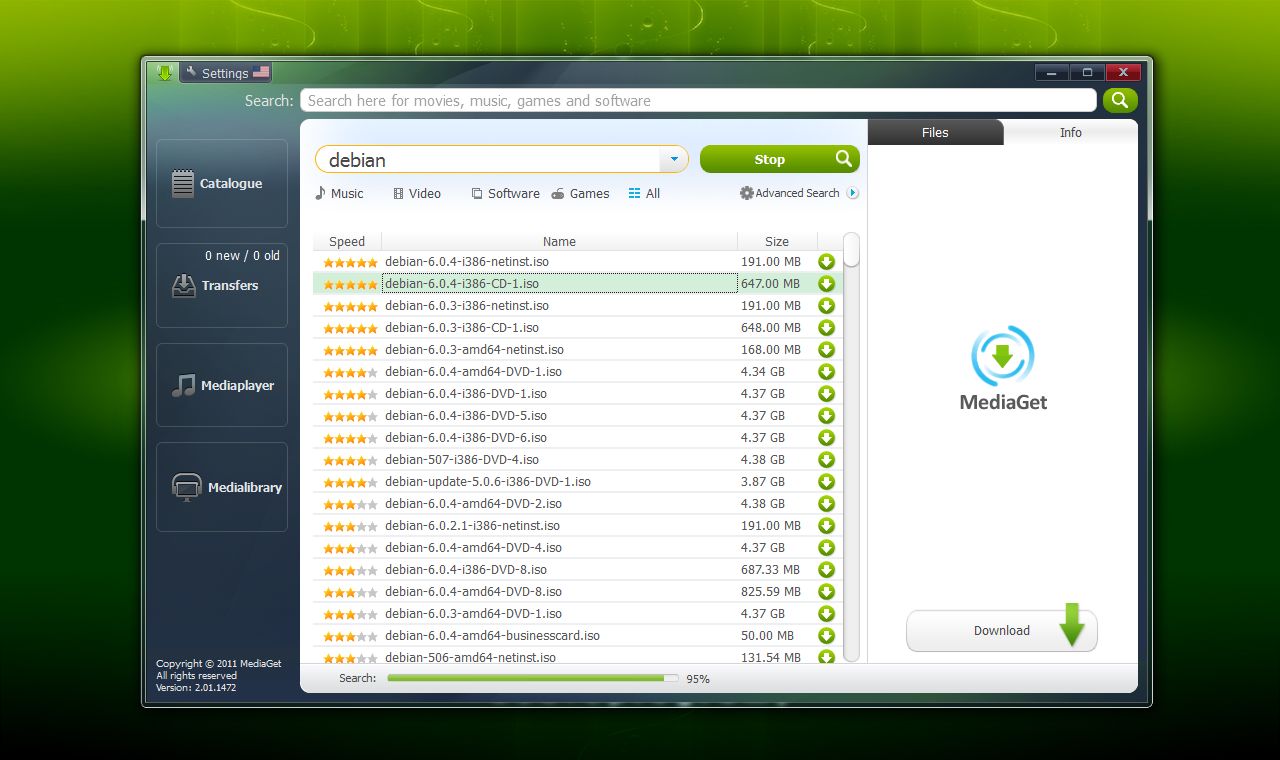
Task: Click the star rating of debian-6.0.4-amd64-businesscard.iso
Action: point(350,636)
